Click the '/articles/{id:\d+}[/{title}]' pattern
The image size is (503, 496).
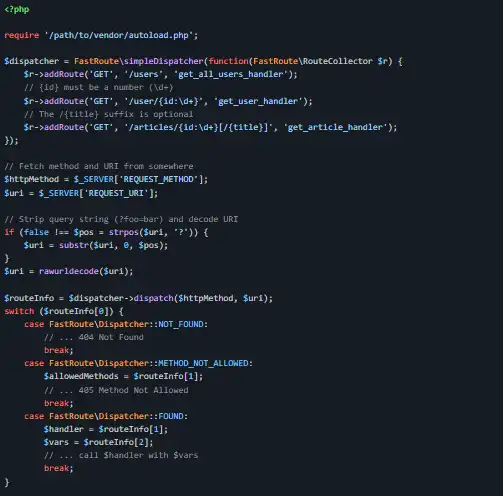[198, 127]
